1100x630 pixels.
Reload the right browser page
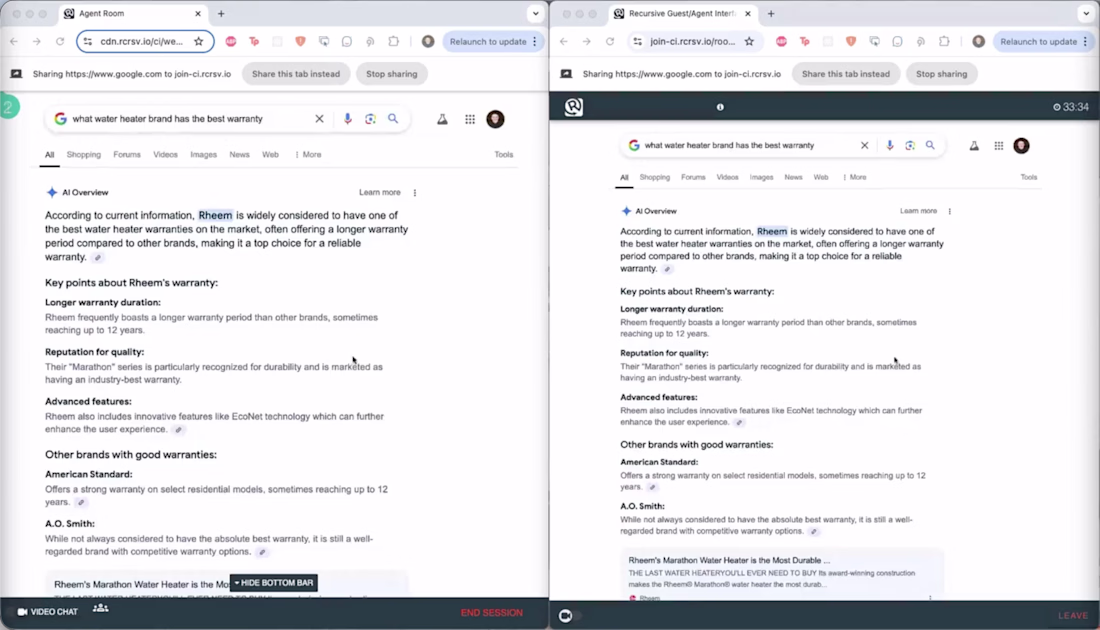point(610,41)
